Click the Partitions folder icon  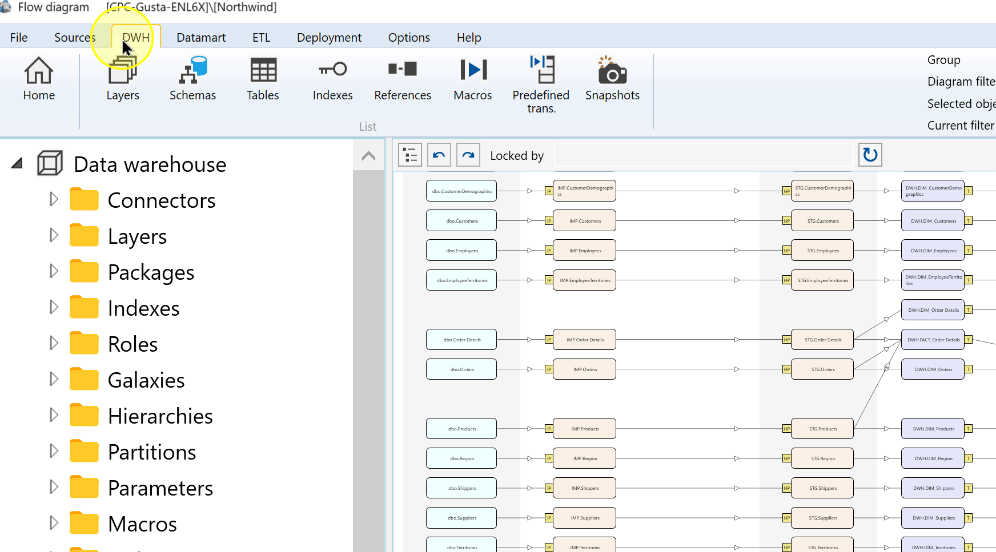pos(84,451)
